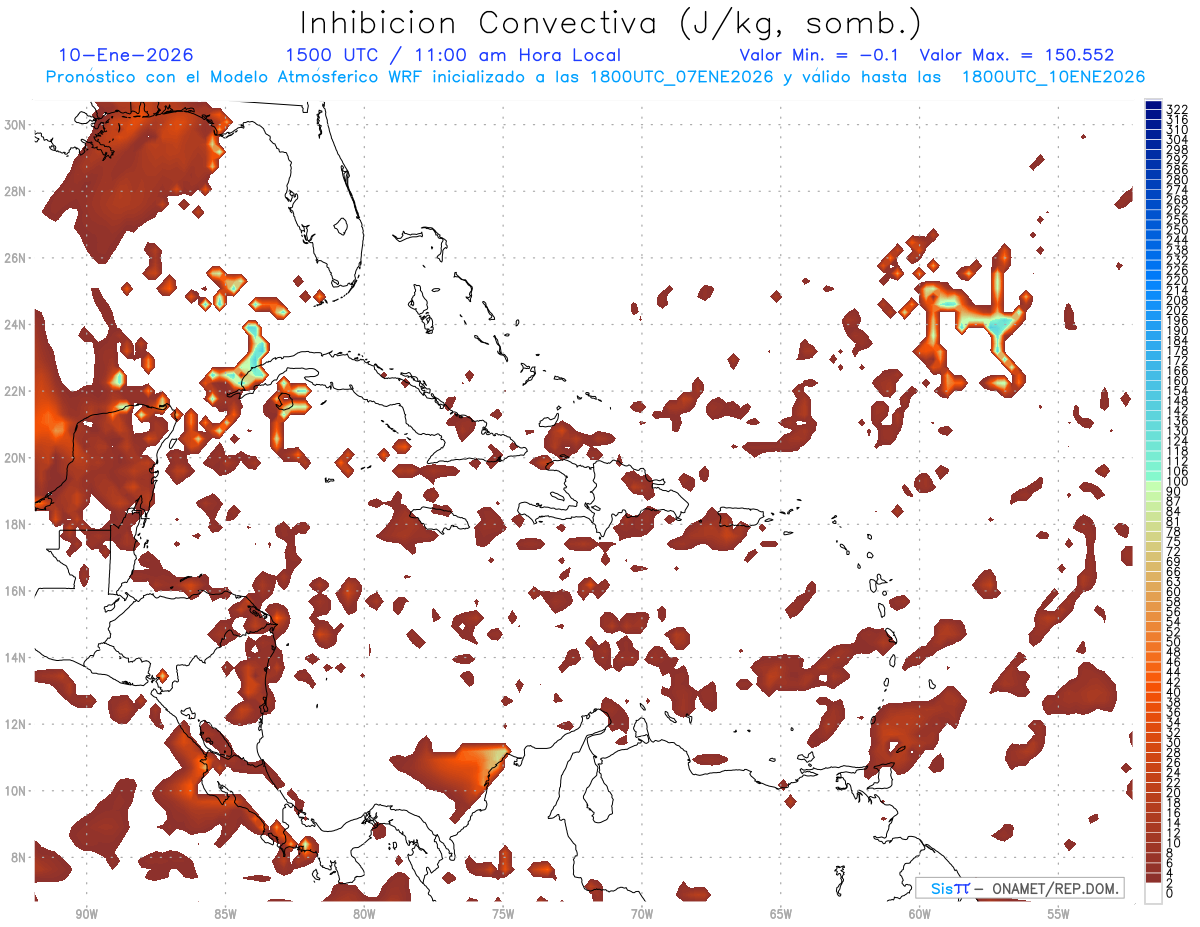
Task: Click the colorbar value label "34"
Action: (1174, 722)
